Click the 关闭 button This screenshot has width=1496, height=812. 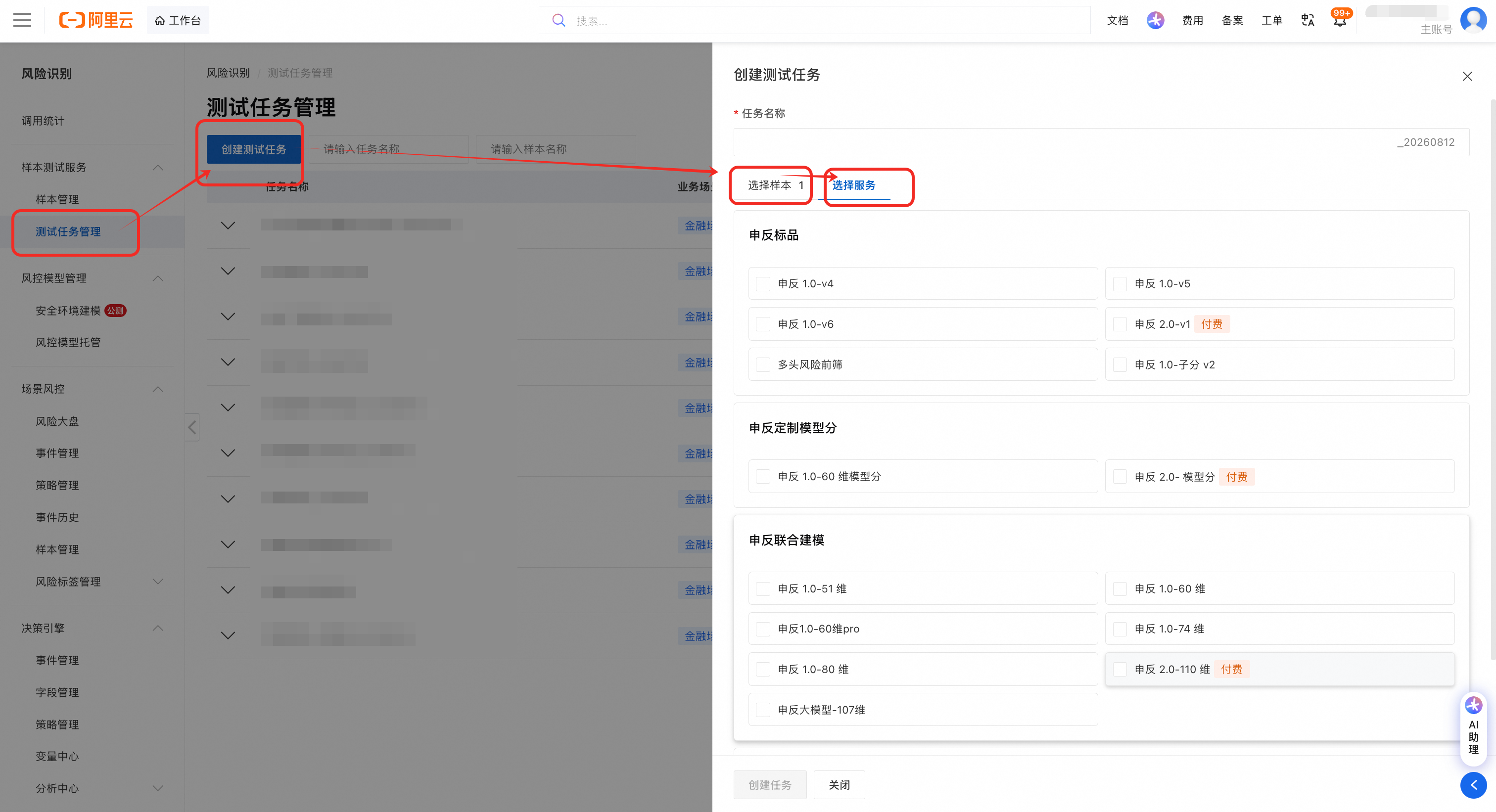point(839,785)
